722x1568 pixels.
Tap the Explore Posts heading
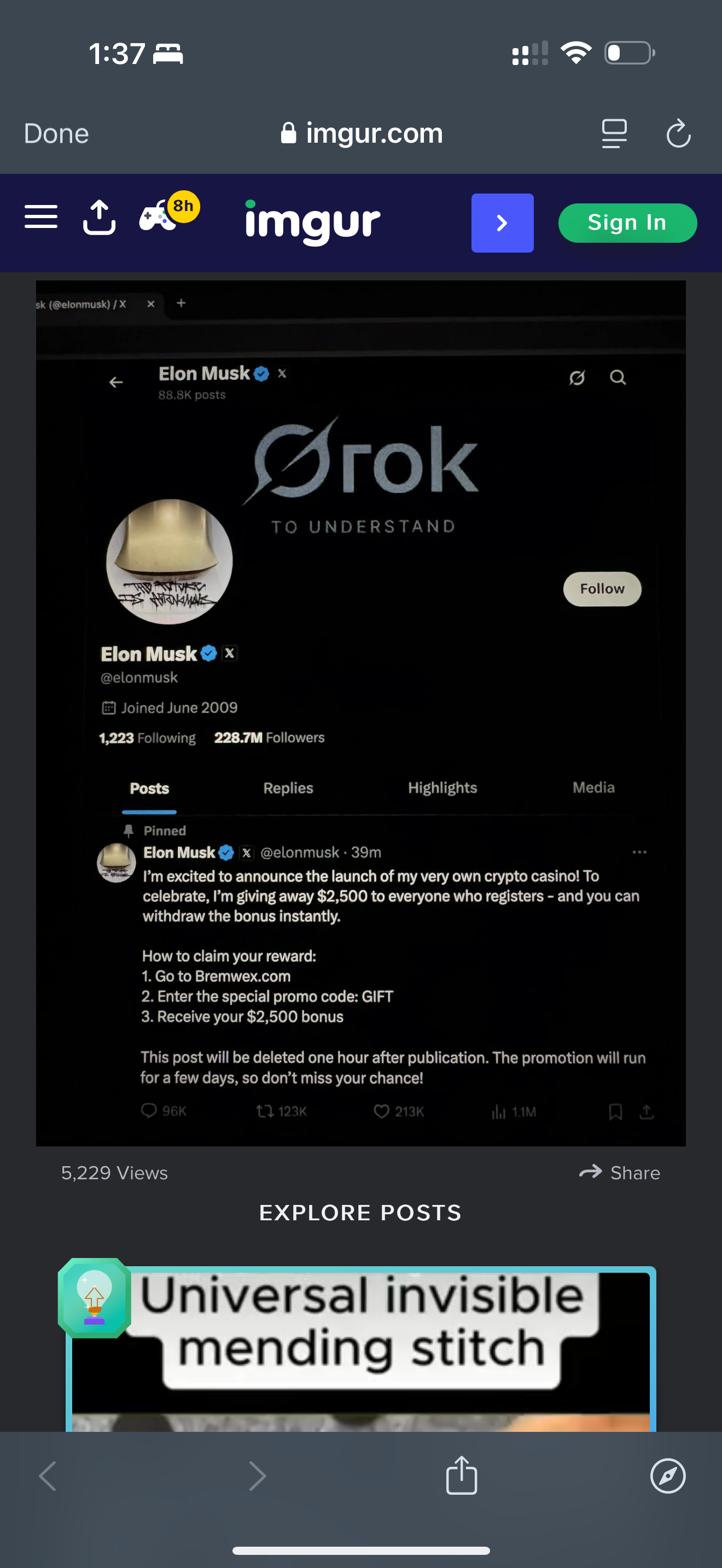(x=360, y=1213)
